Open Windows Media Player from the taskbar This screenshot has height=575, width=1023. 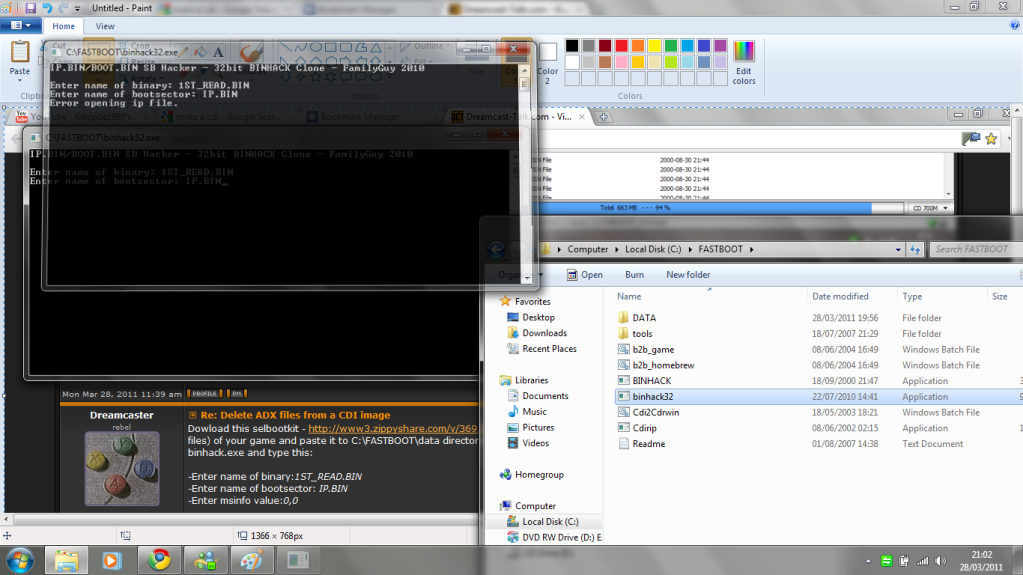[x=112, y=560]
